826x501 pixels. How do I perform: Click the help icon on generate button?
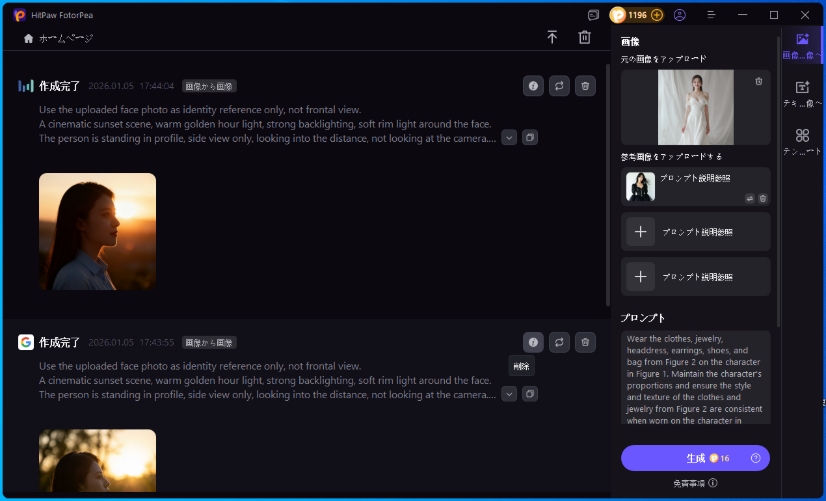click(755, 458)
